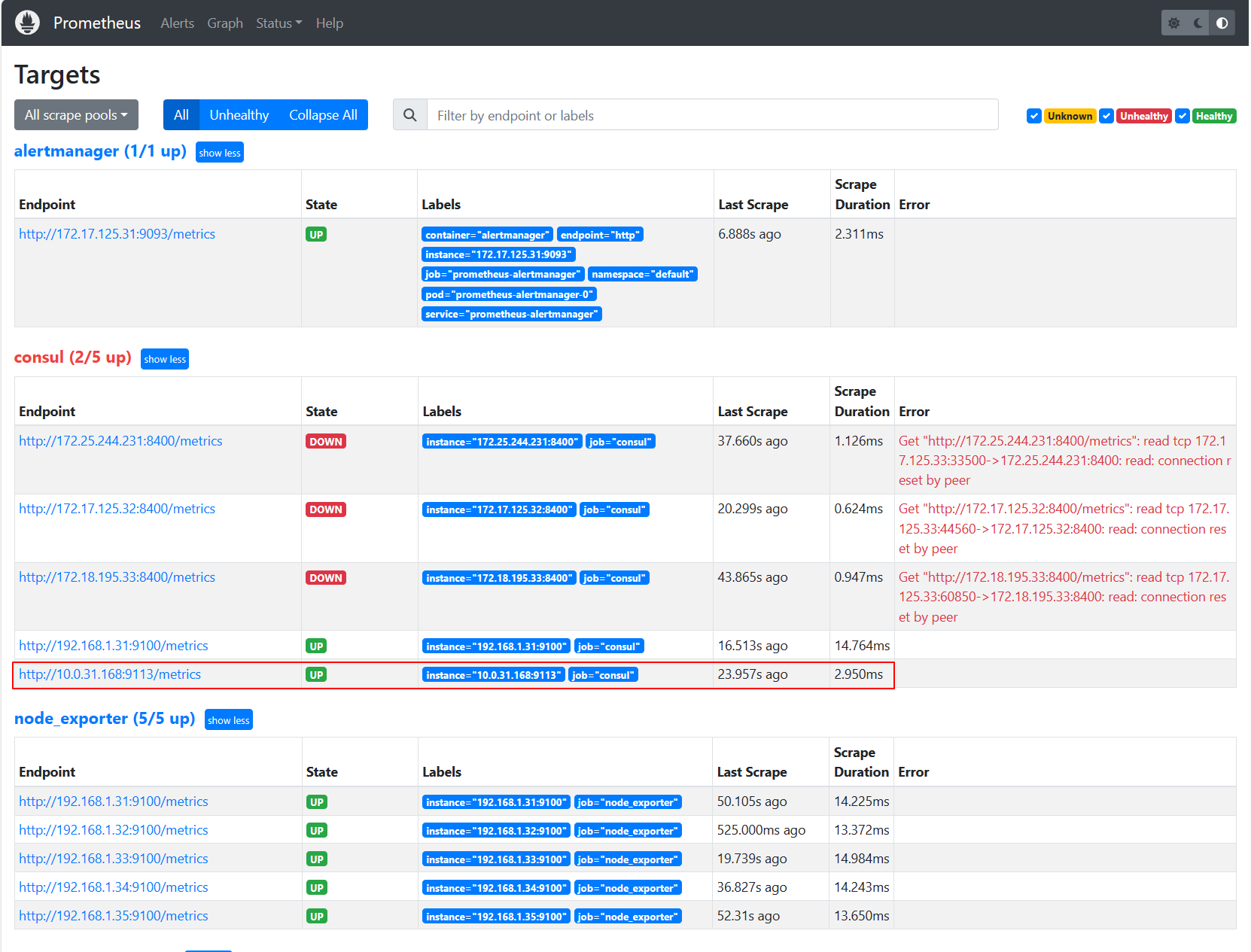The image size is (1251, 952).
Task: Click the 37.660s ago last scrape value
Action: (x=753, y=441)
